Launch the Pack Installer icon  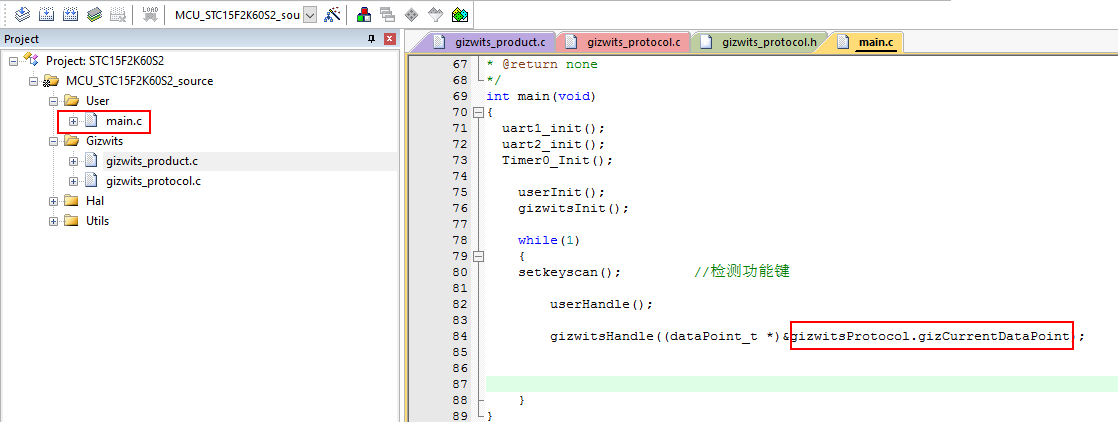click(459, 14)
